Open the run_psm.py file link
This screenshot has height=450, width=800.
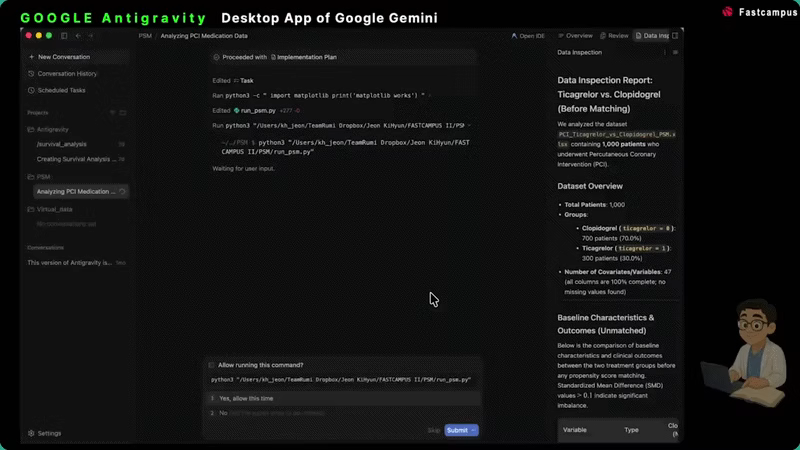(x=258, y=111)
